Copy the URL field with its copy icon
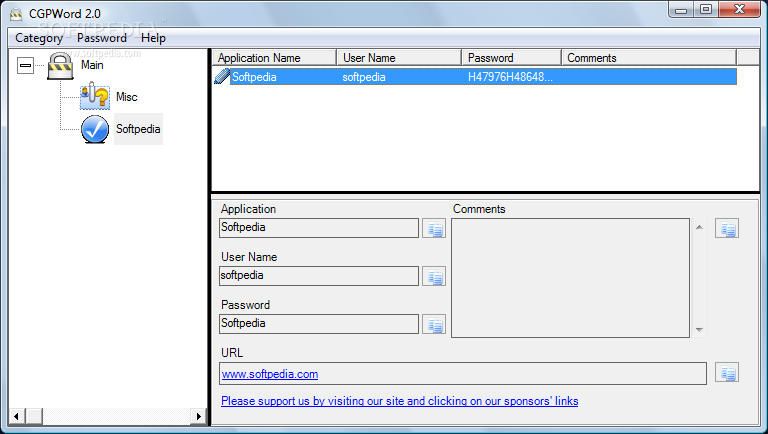The width and height of the screenshot is (768, 434). 727,373
